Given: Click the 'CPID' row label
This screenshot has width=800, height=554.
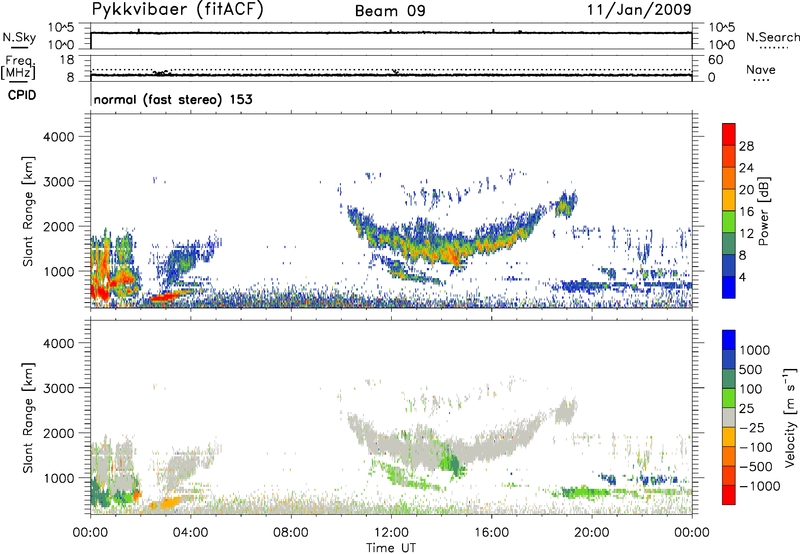Looking at the screenshot, I should point(22,96).
